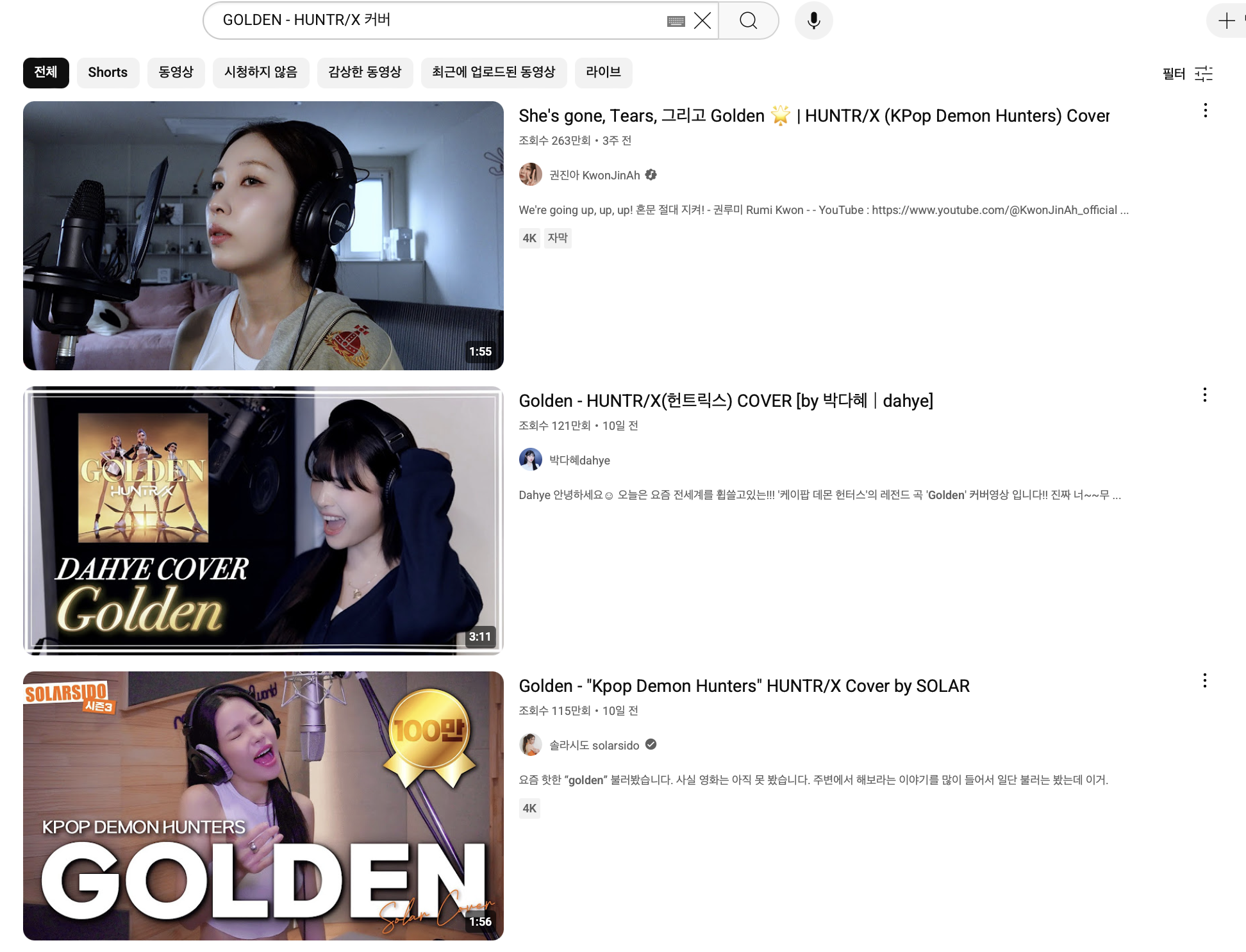1246x952 pixels.
Task: Click description starting Dahye 안녕하세요
Action: coord(820,495)
